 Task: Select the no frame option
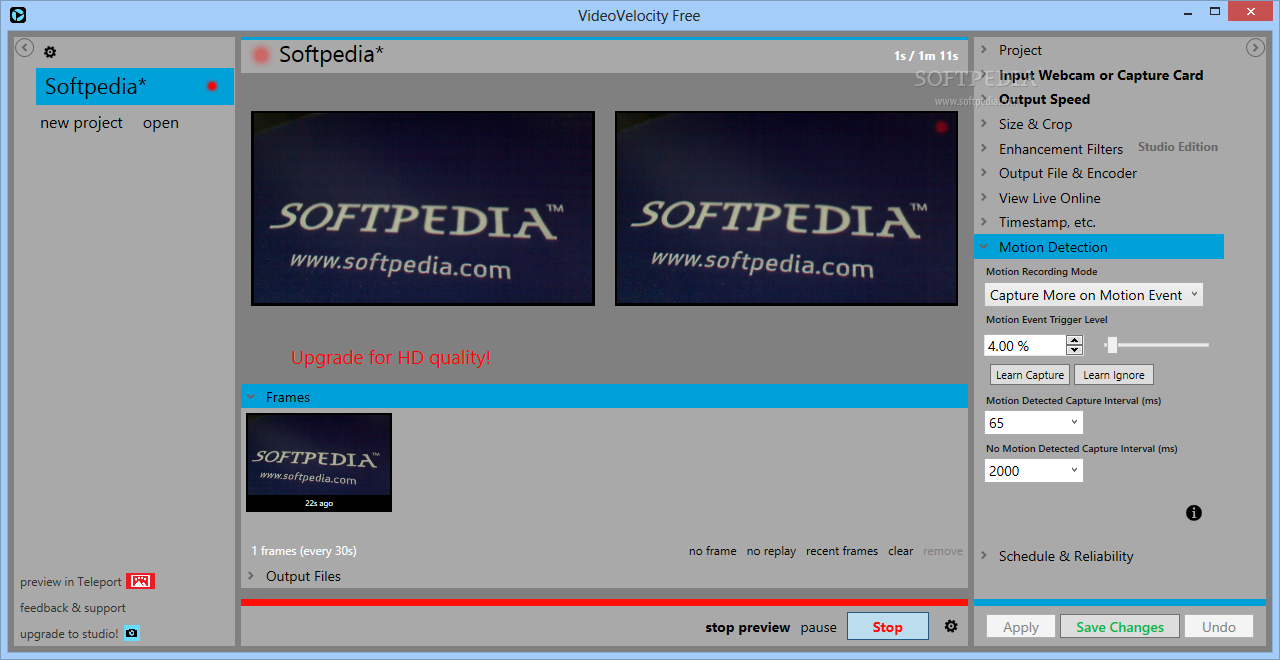coord(712,551)
